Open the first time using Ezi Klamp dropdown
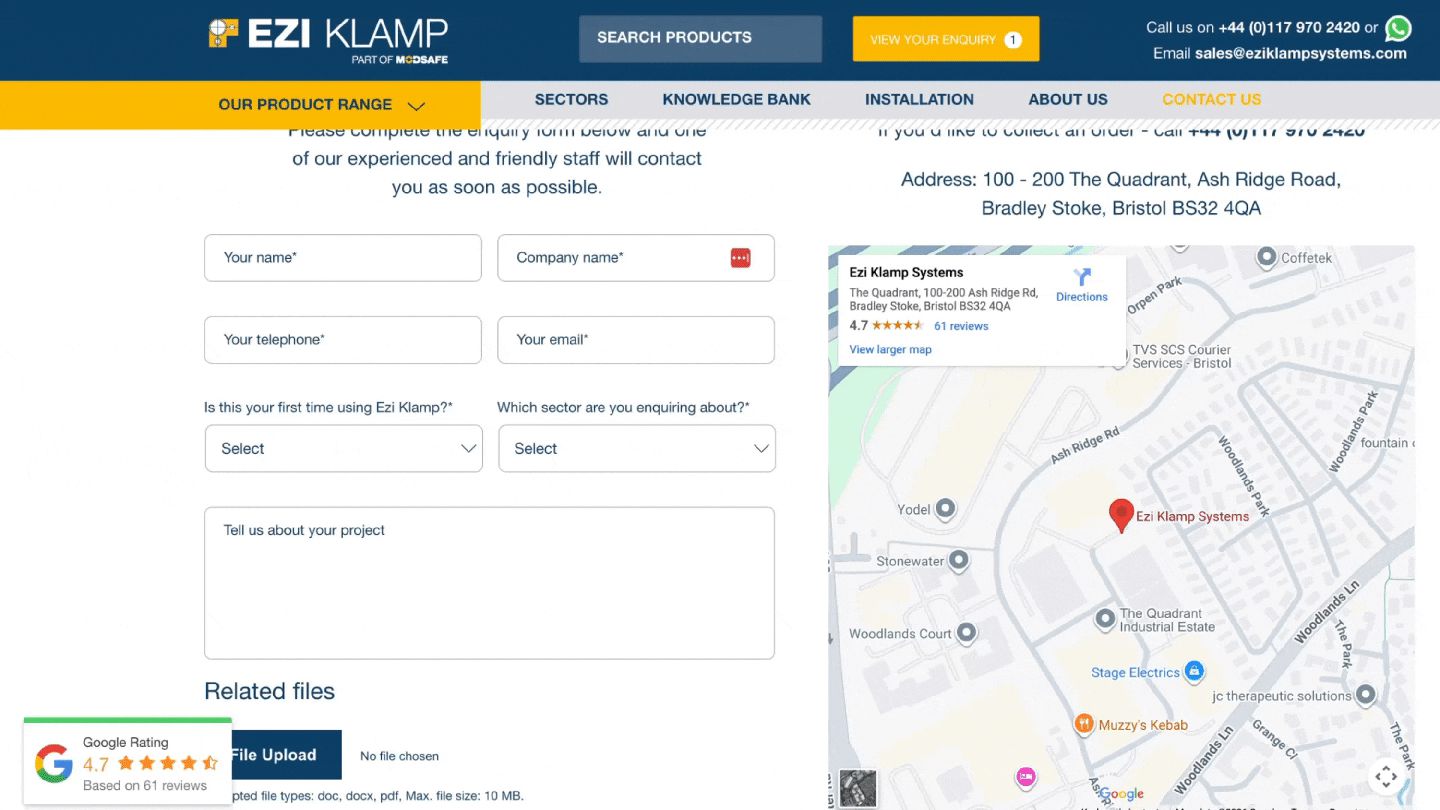Screen dimensions: 1440x810 pos(344,448)
